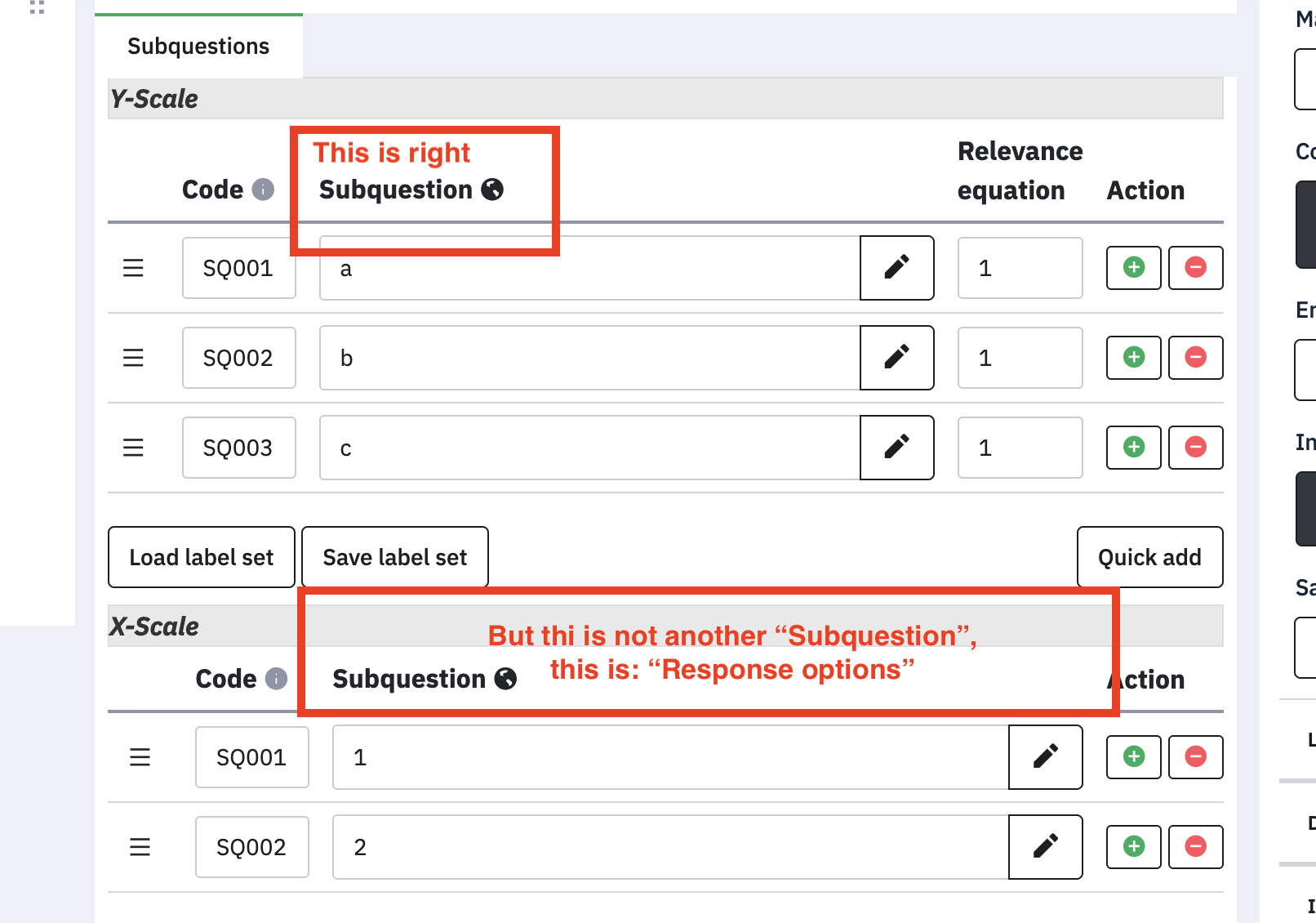The height and width of the screenshot is (923, 1316).
Task: Click pencil edit icon for X-Scale option 1
Action: pos(1045,757)
